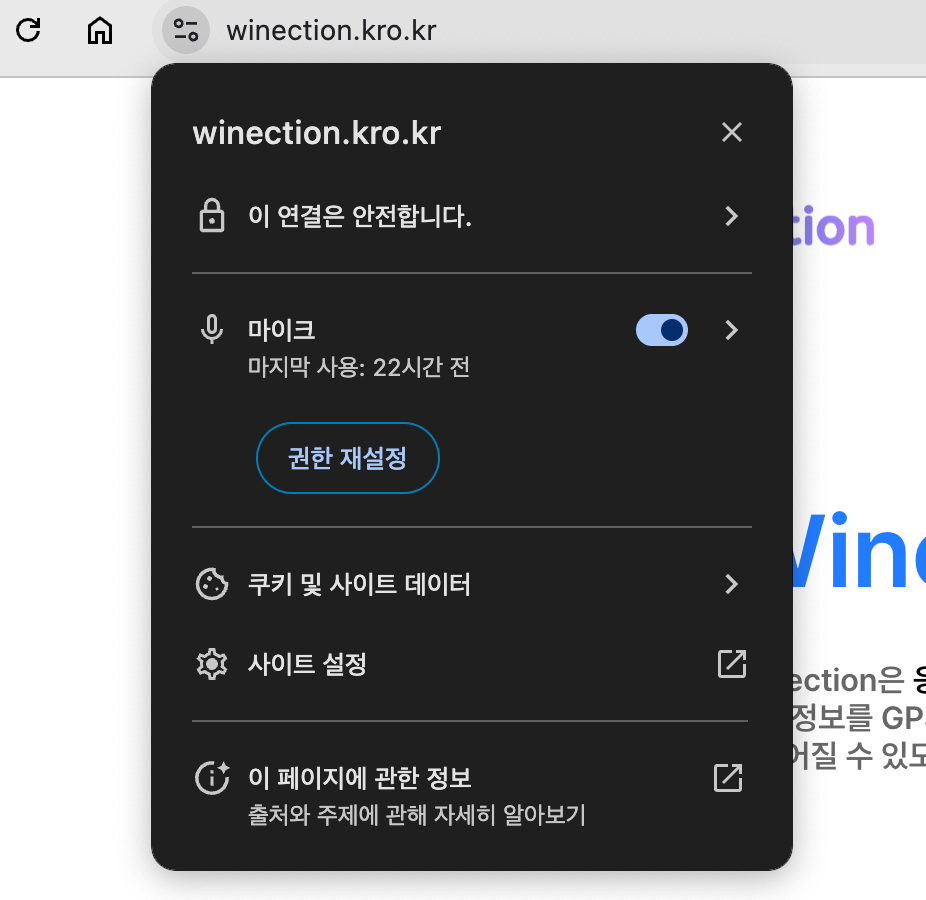Open 쿠키 및 사이트 데이터 menu entry
The width and height of the screenshot is (926, 900).
coord(471,584)
